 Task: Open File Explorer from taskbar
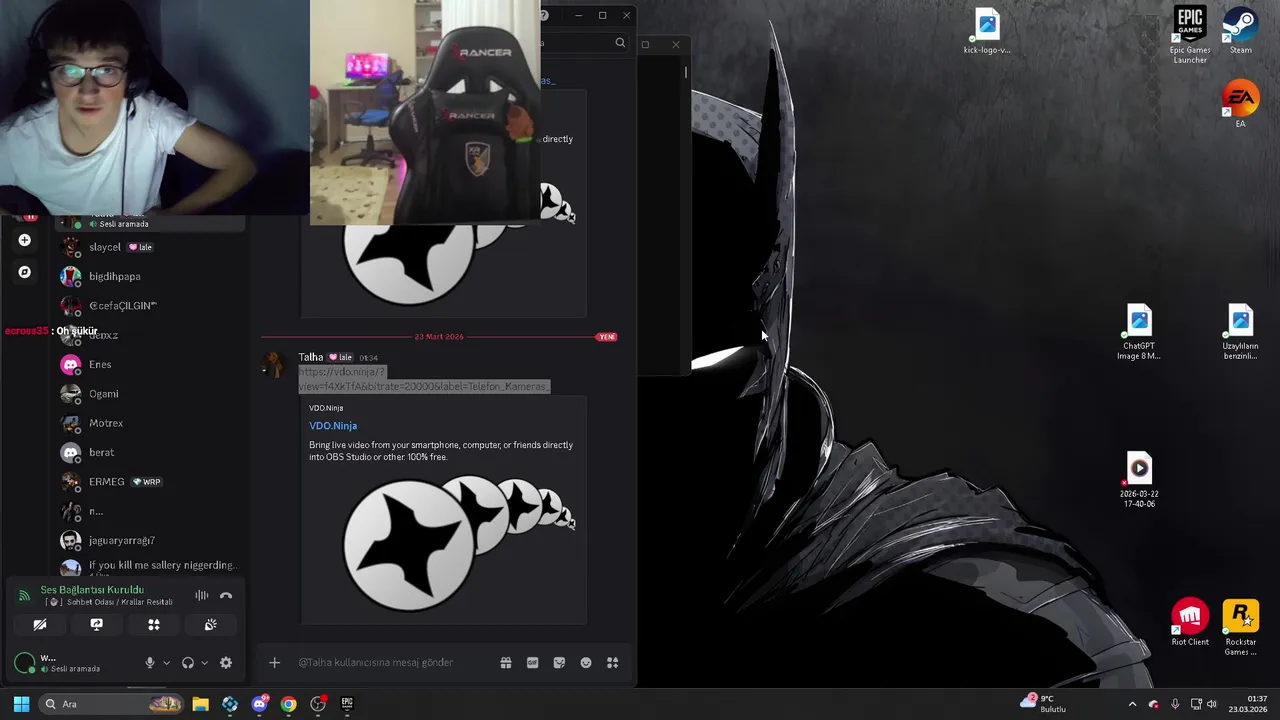(200, 704)
